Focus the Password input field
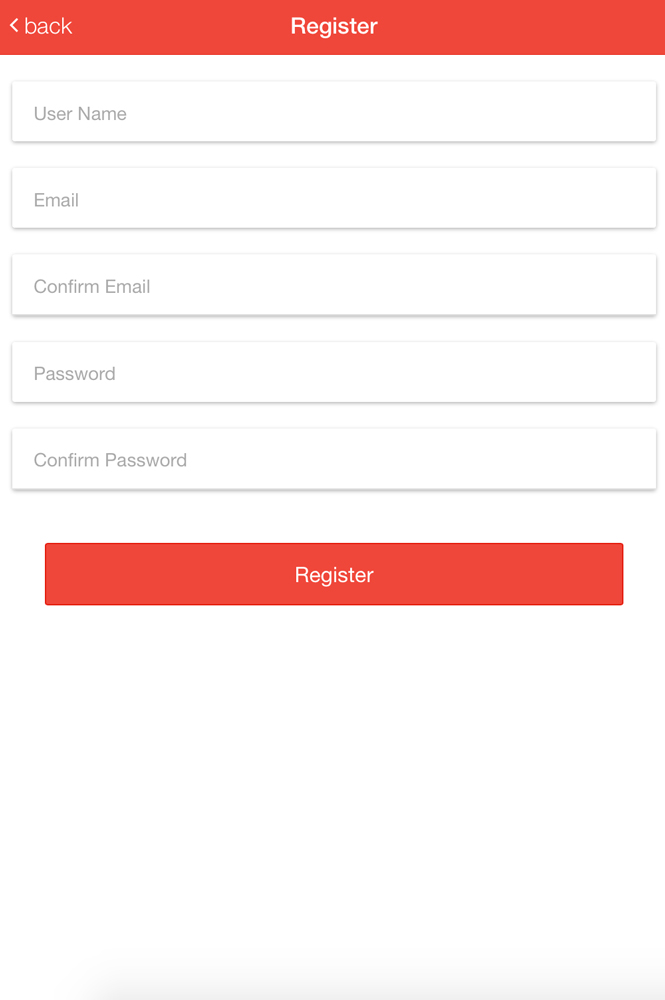This screenshot has width=665, height=1000. coord(334,373)
